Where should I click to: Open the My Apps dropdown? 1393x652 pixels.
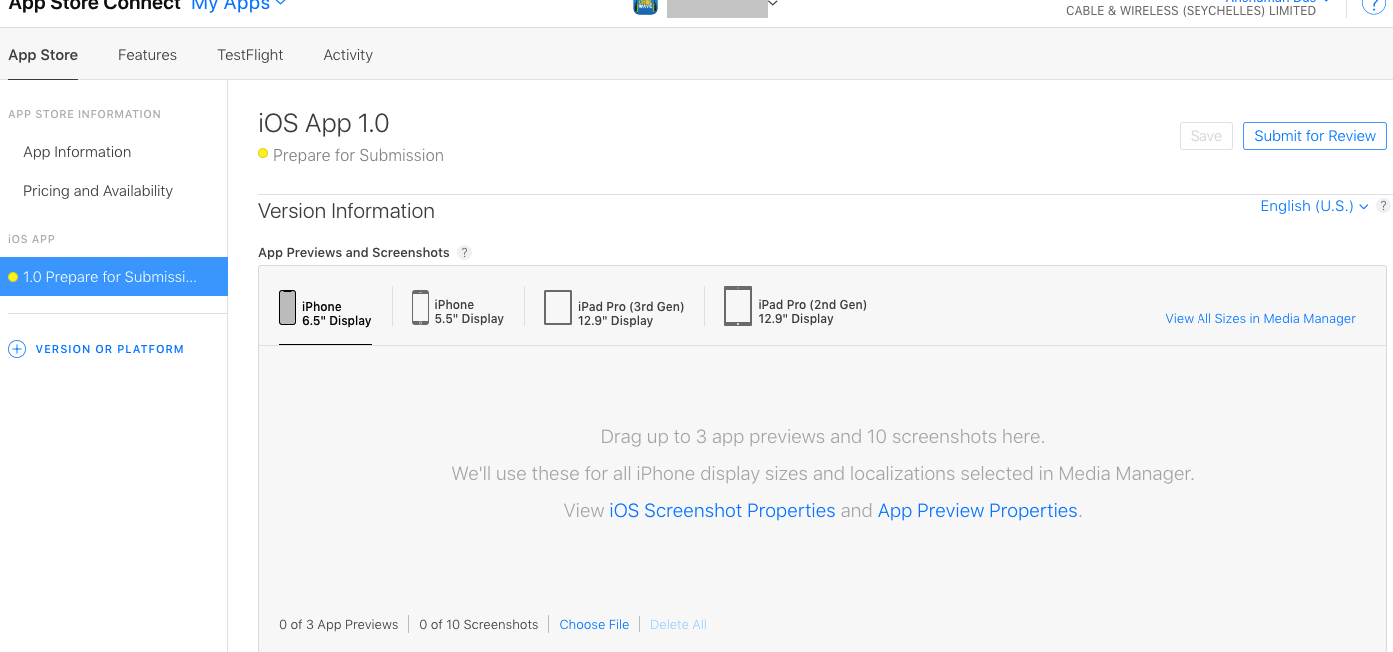point(238,5)
